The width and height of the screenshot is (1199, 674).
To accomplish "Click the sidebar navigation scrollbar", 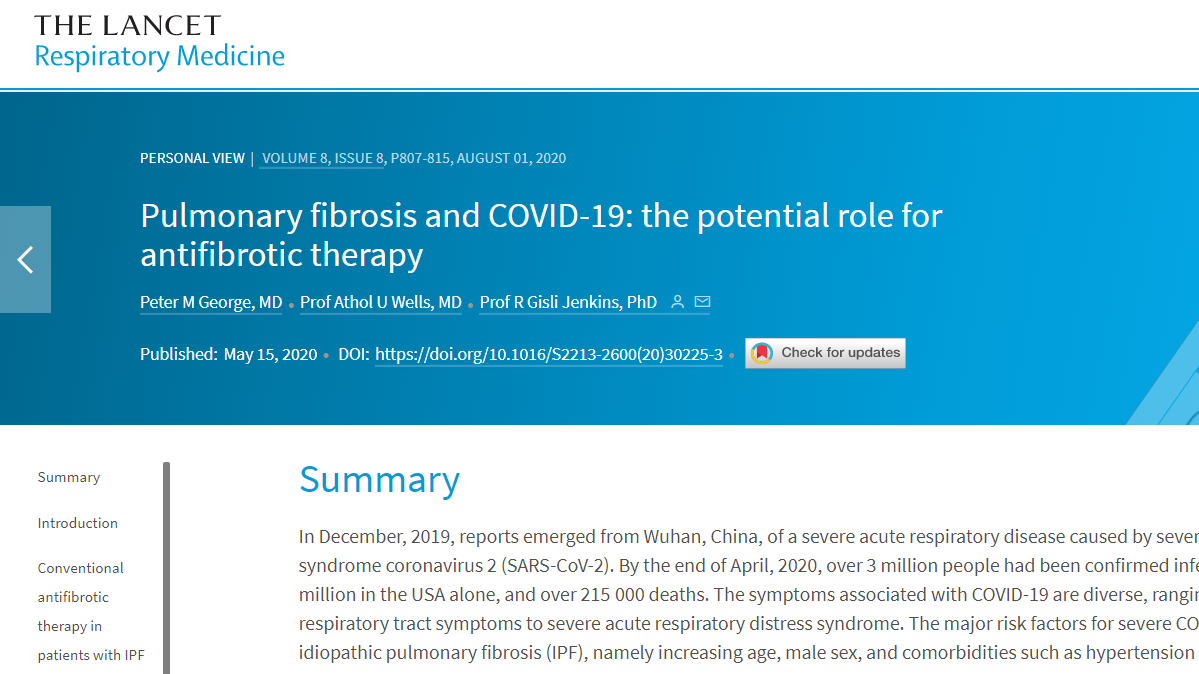I will pyautogui.click(x=167, y=567).
